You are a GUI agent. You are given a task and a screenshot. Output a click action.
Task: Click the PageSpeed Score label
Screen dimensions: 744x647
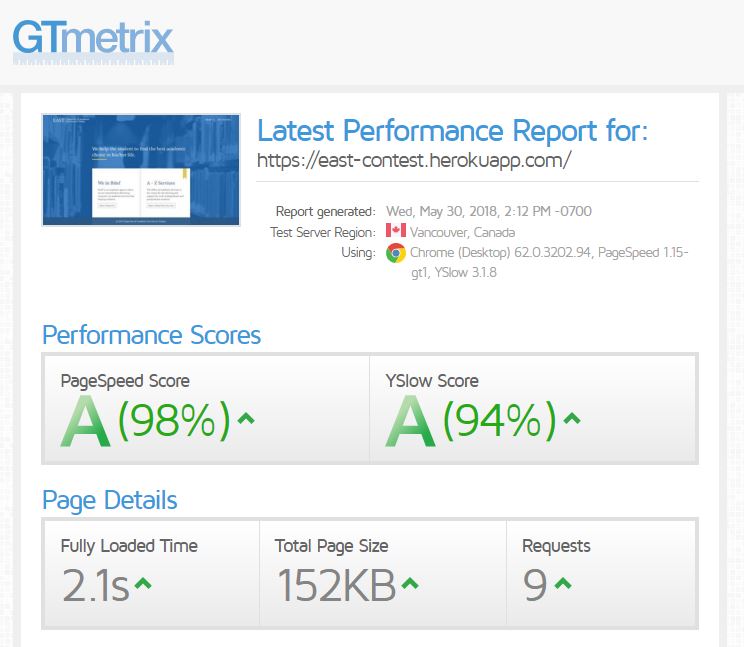125,381
